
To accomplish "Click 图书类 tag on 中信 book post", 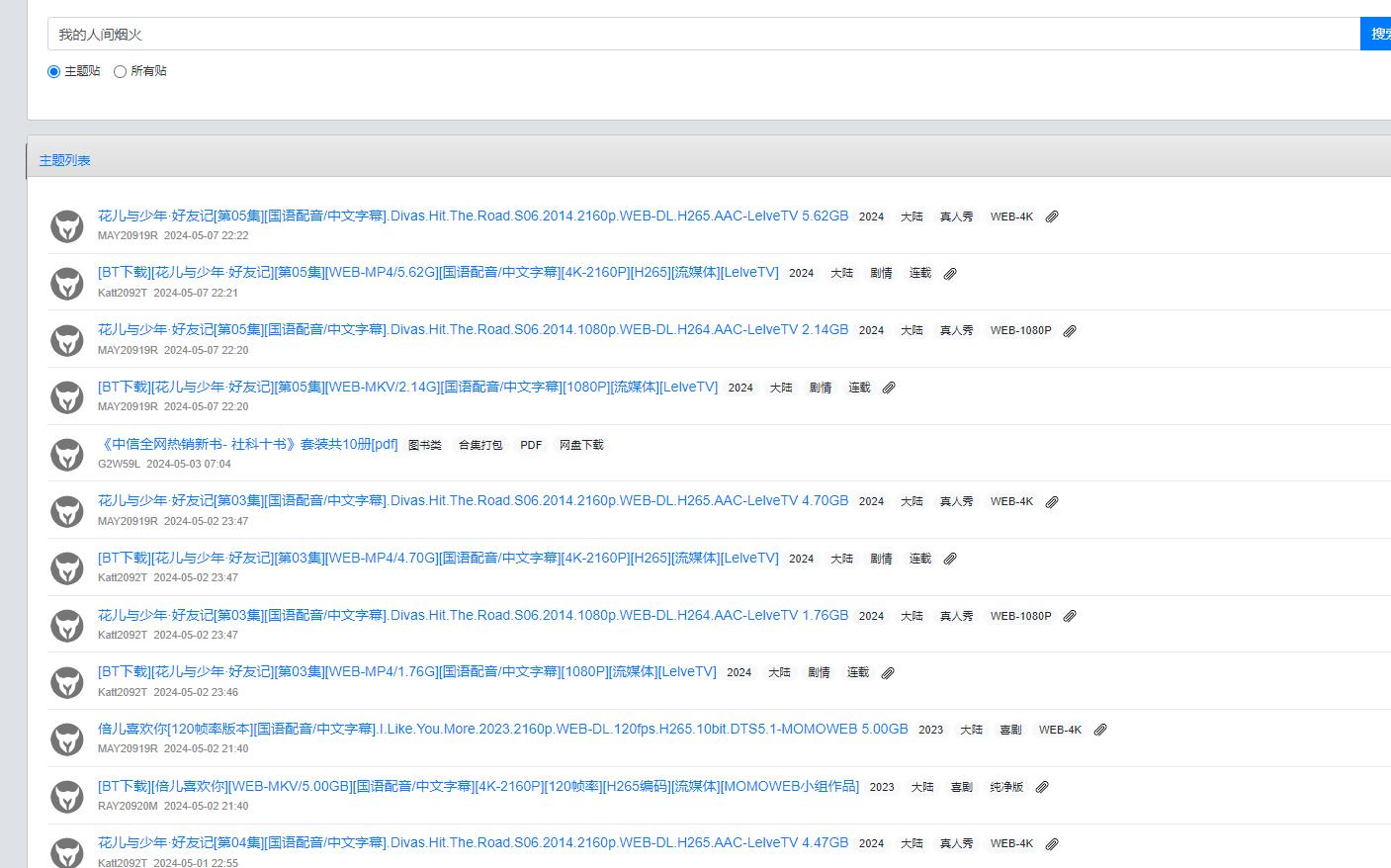I will 425,445.
